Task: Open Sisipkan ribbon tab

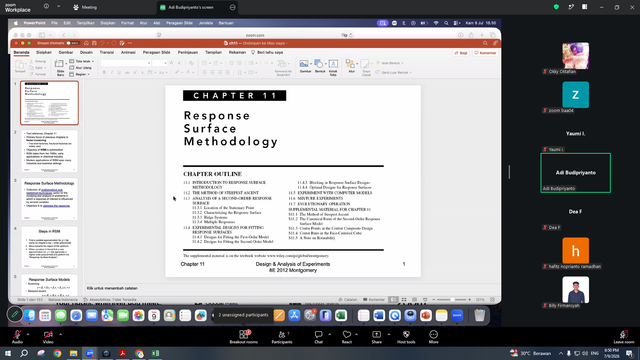Action: click(44, 52)
